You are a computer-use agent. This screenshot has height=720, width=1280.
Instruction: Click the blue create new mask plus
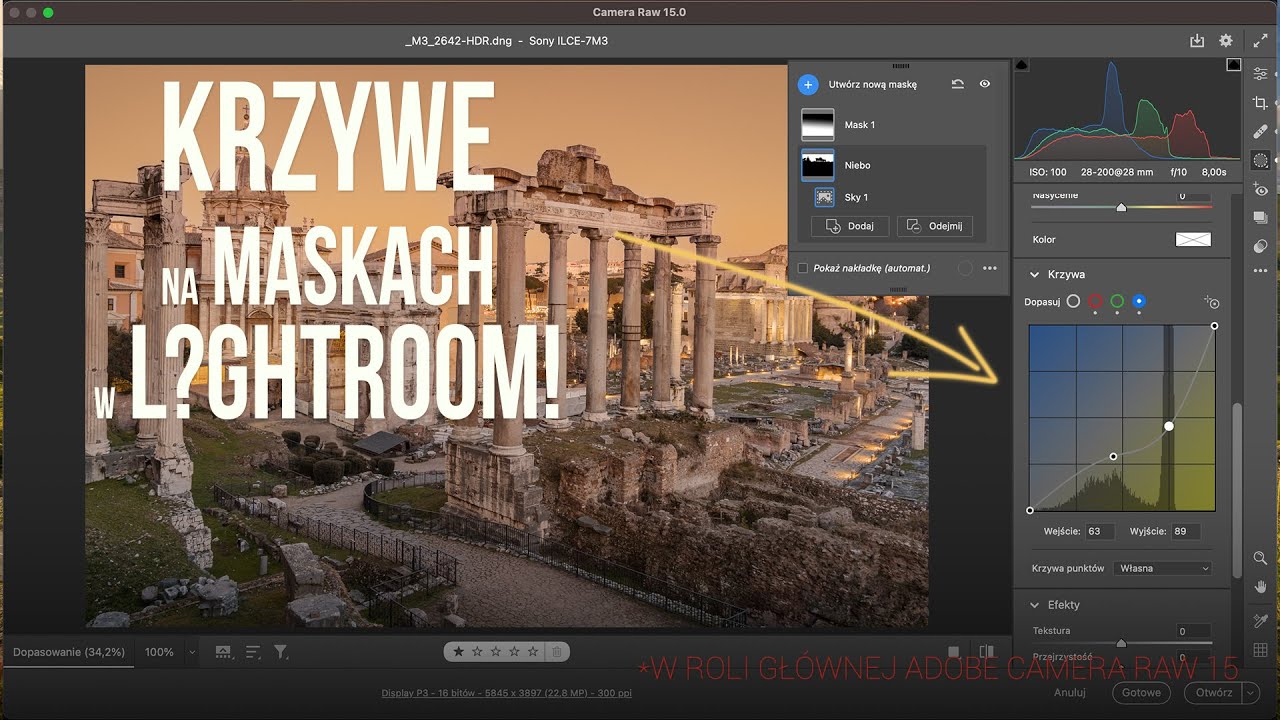pos(808,85)
